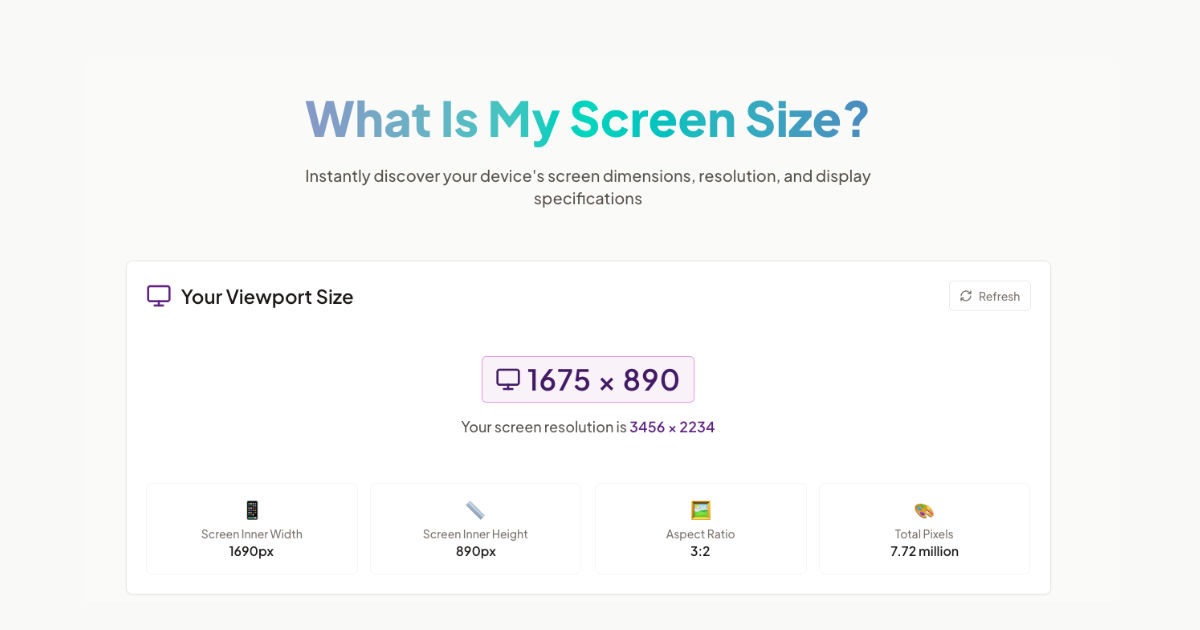Click the 7.72 million pixels value

(x=923, y=551)
